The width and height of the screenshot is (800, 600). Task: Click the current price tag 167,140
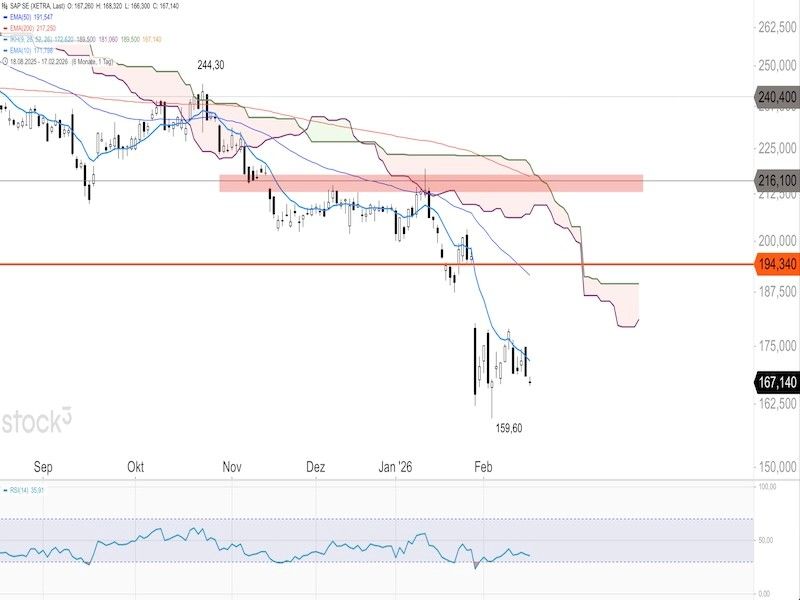pyautogui.click(x=774, y=381)
